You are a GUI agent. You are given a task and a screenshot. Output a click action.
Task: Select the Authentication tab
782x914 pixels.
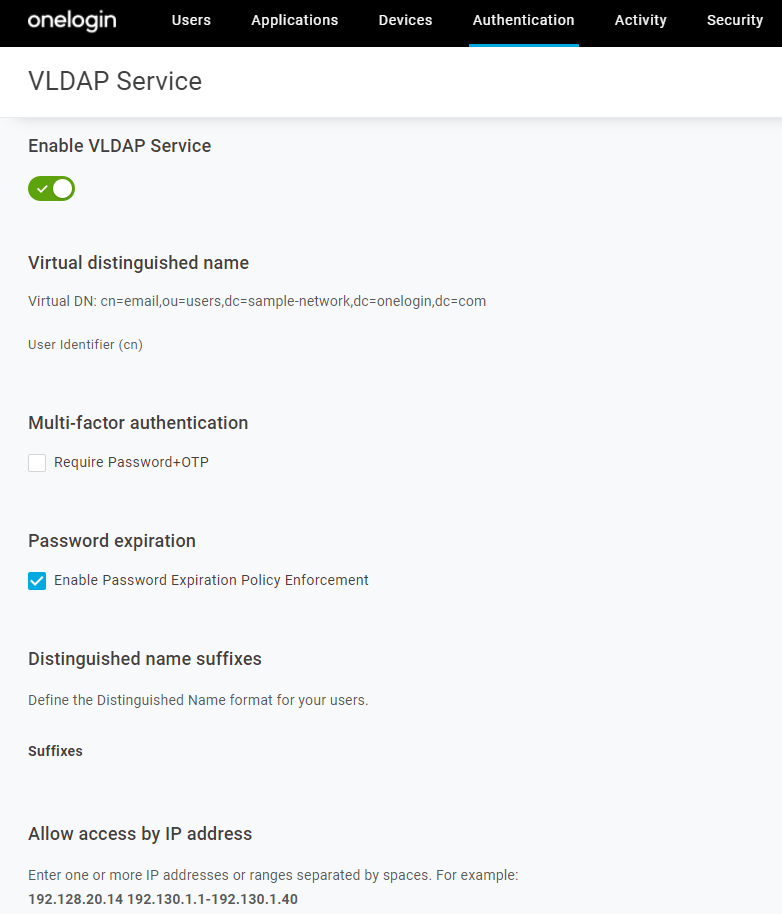pyautogui.click(x=523, y=20)
